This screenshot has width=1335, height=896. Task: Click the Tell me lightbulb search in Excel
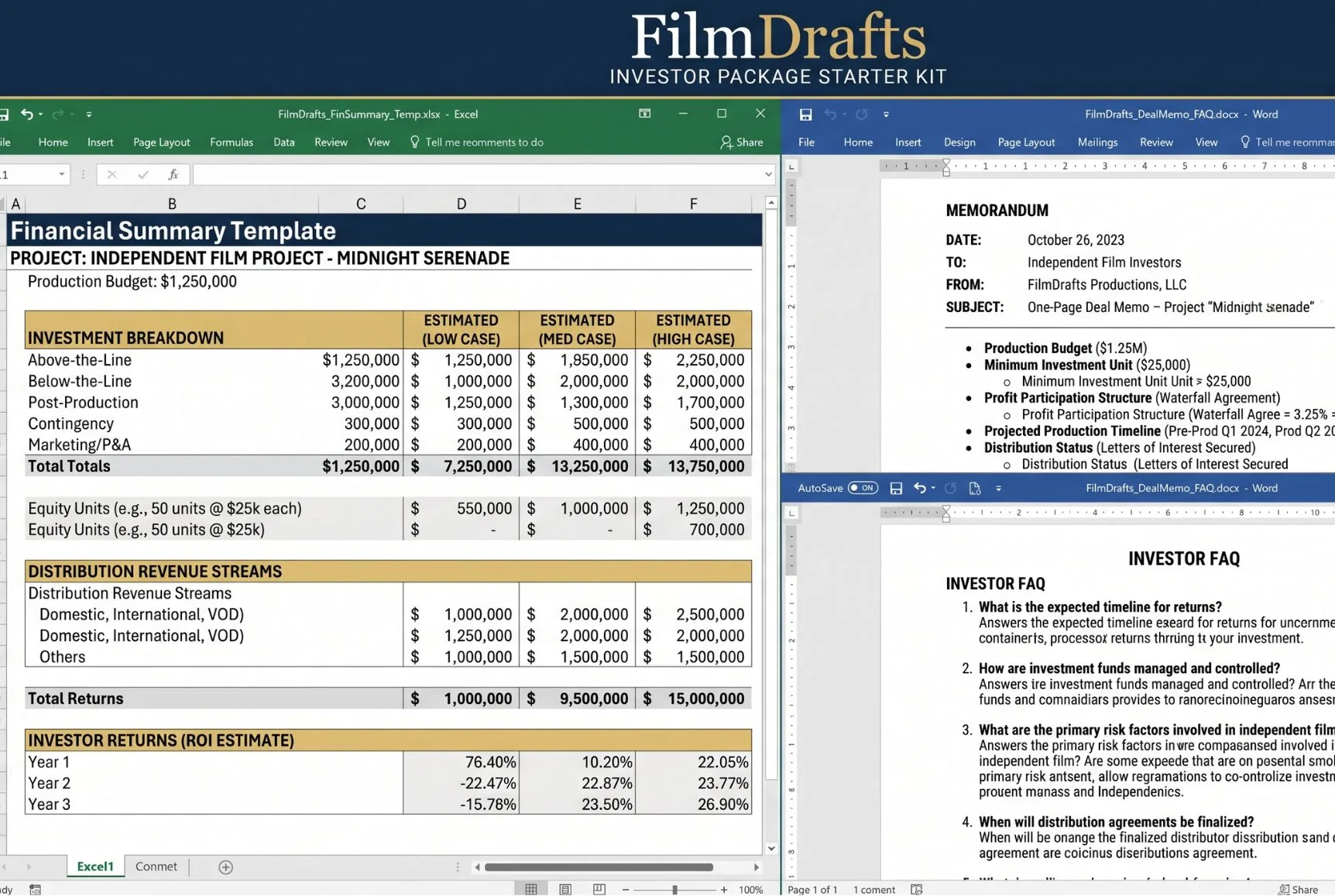pyautogui.click(x=476, y=142)
